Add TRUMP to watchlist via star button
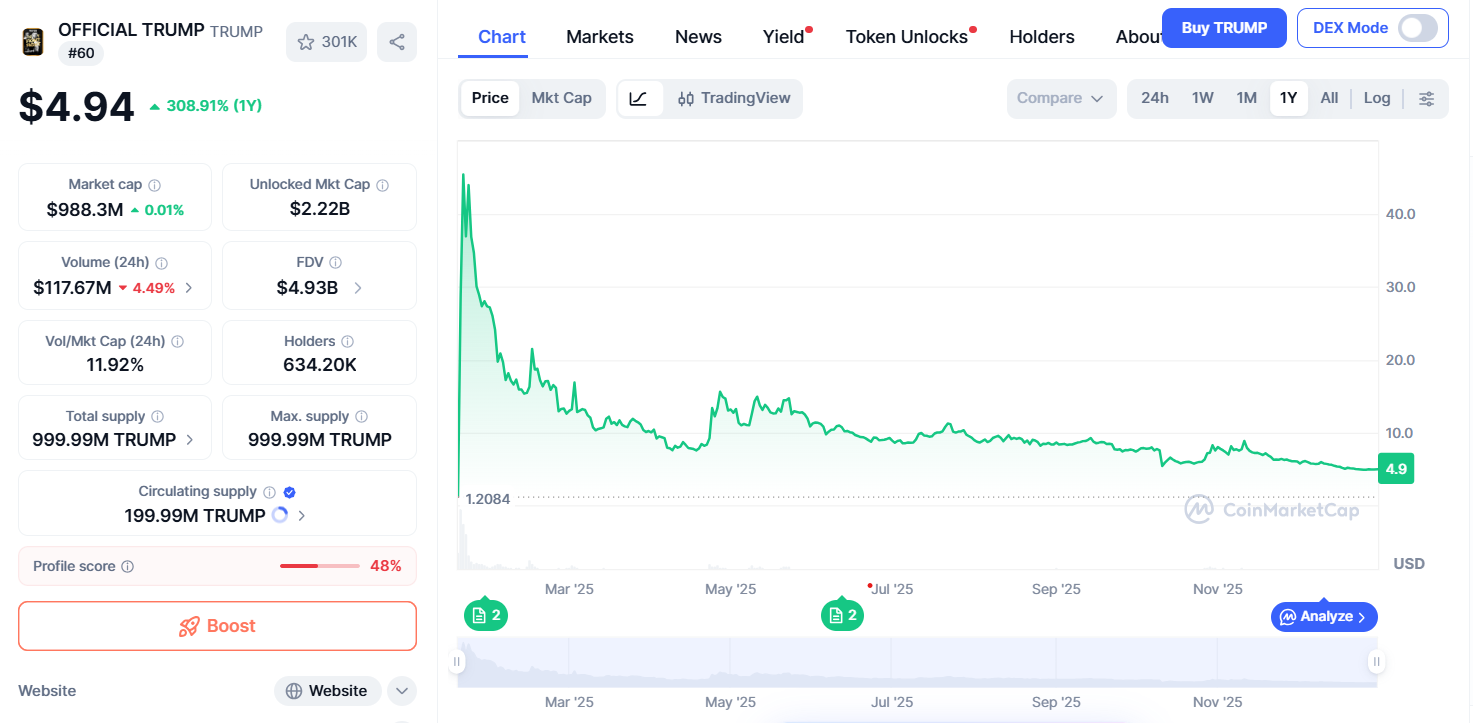This screenshot has height=723, width=1473. click(x=327, y=42)
